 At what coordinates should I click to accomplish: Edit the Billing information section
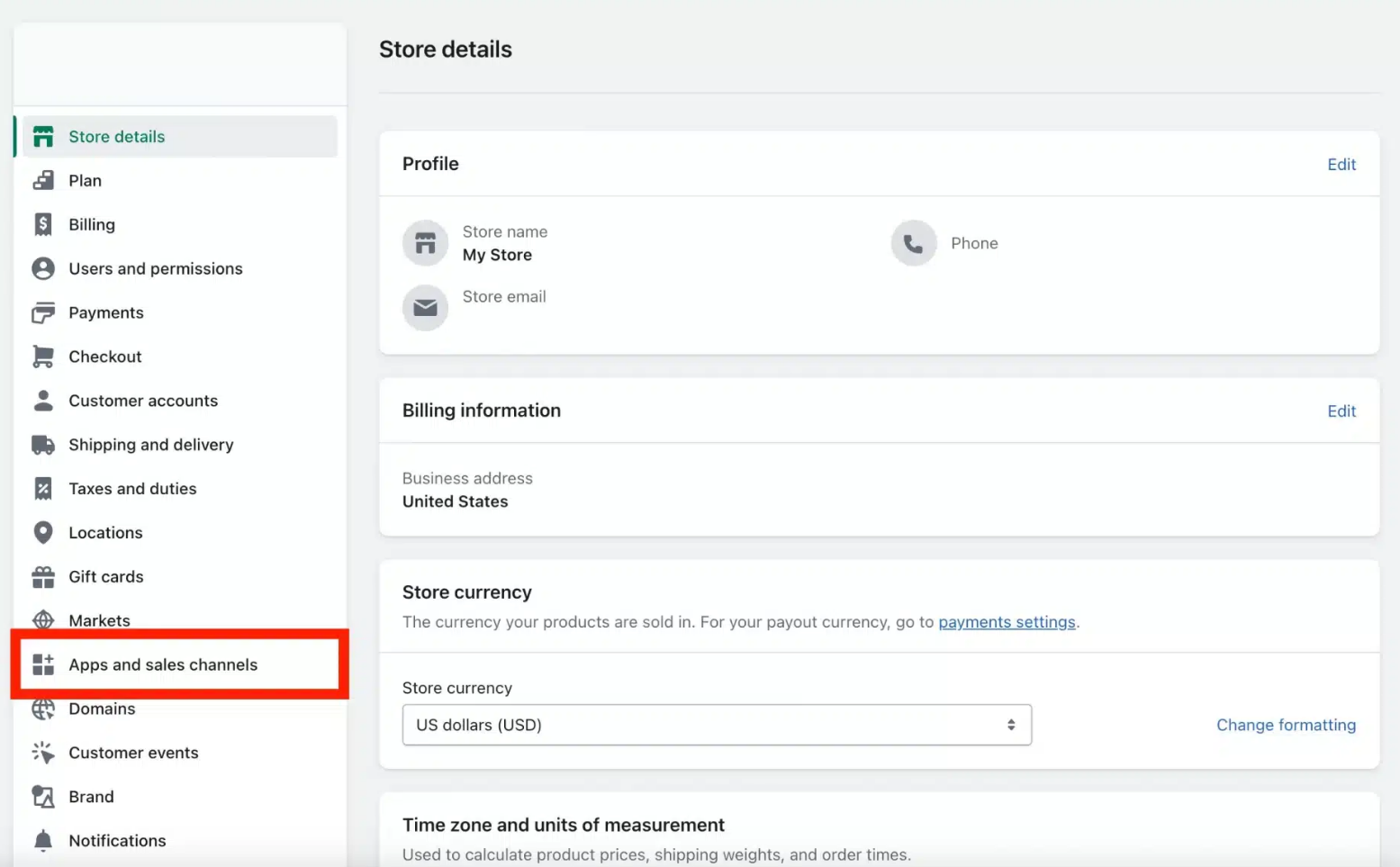click(1341, 411)
